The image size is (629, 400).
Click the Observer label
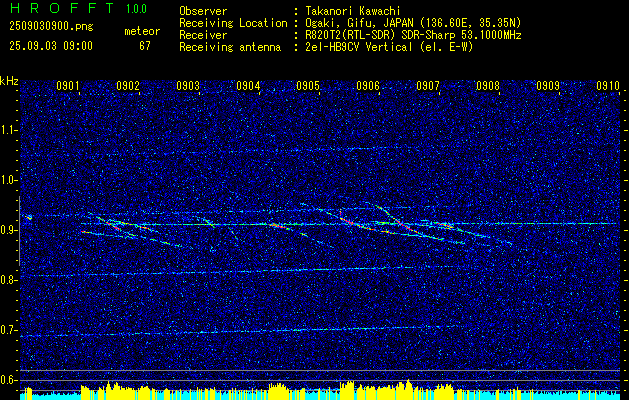click(x=203, y=11)
